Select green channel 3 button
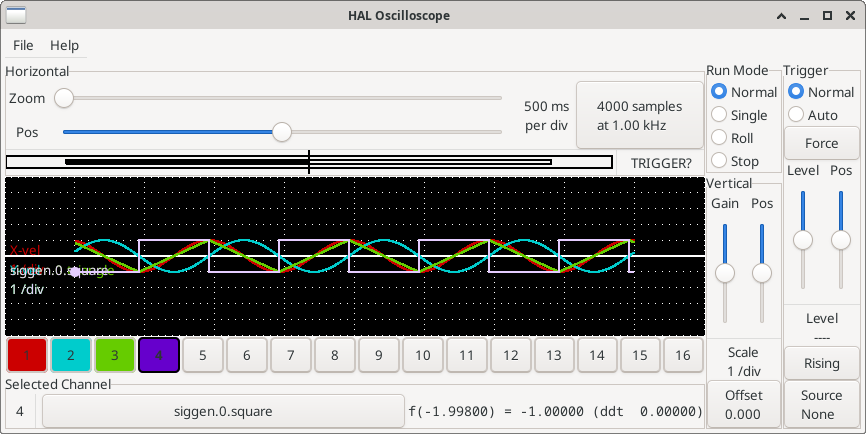 pos(115,355)
